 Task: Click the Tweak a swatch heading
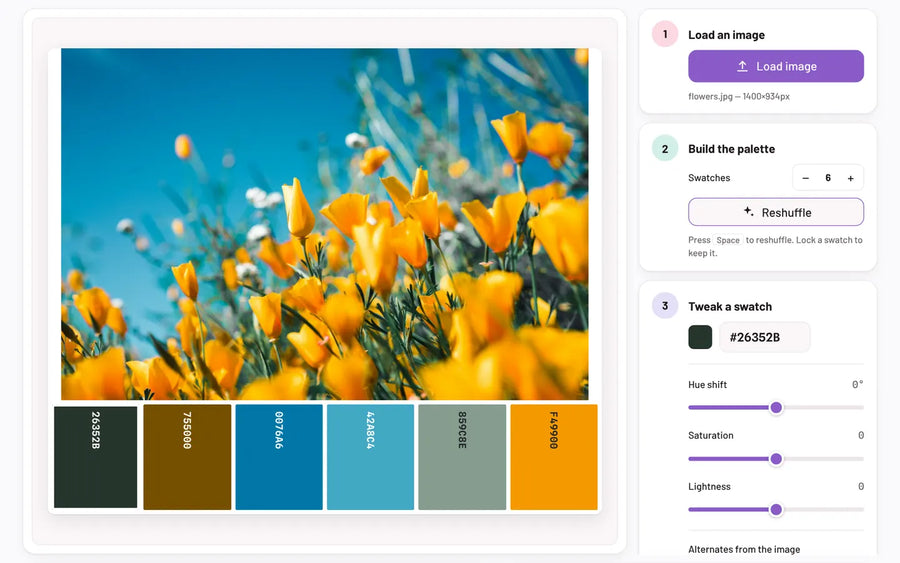tap(730, 306)
